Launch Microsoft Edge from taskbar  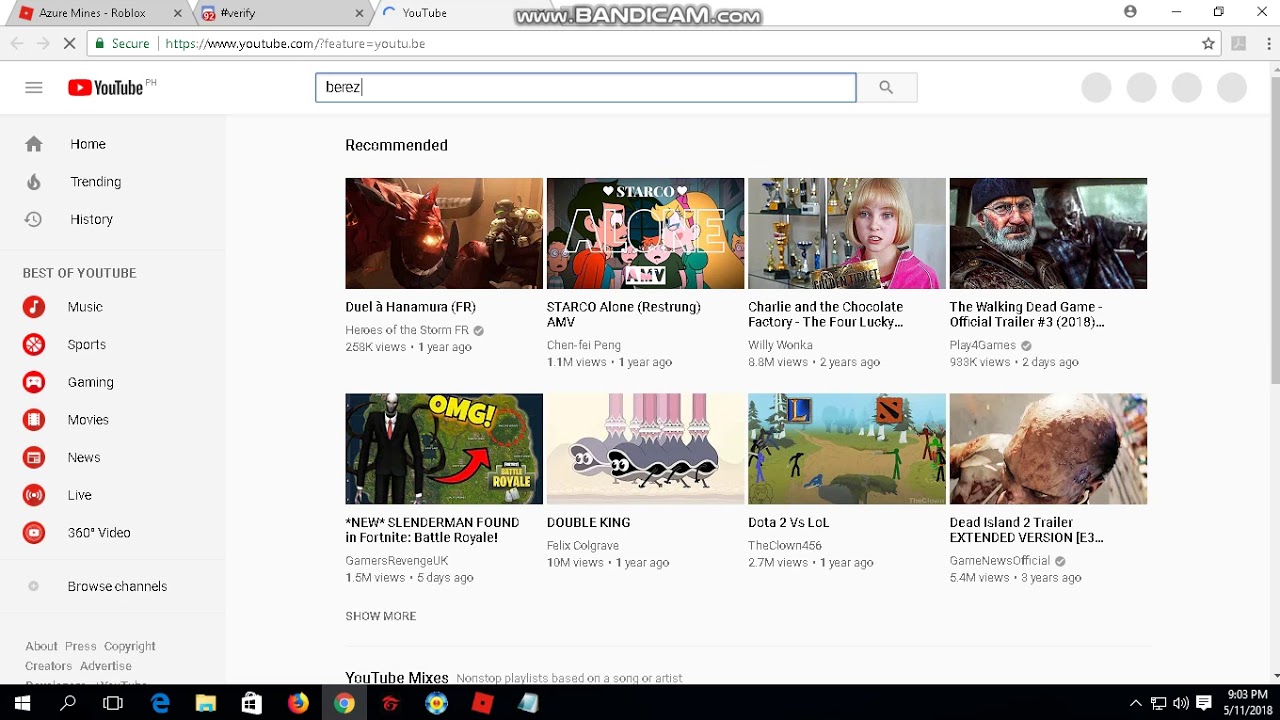coord(160,703)
